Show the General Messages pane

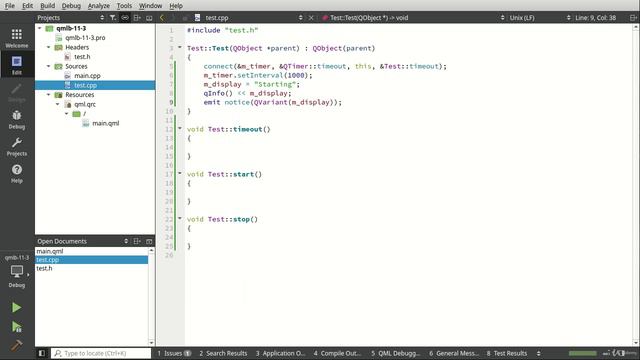point(453,353)
